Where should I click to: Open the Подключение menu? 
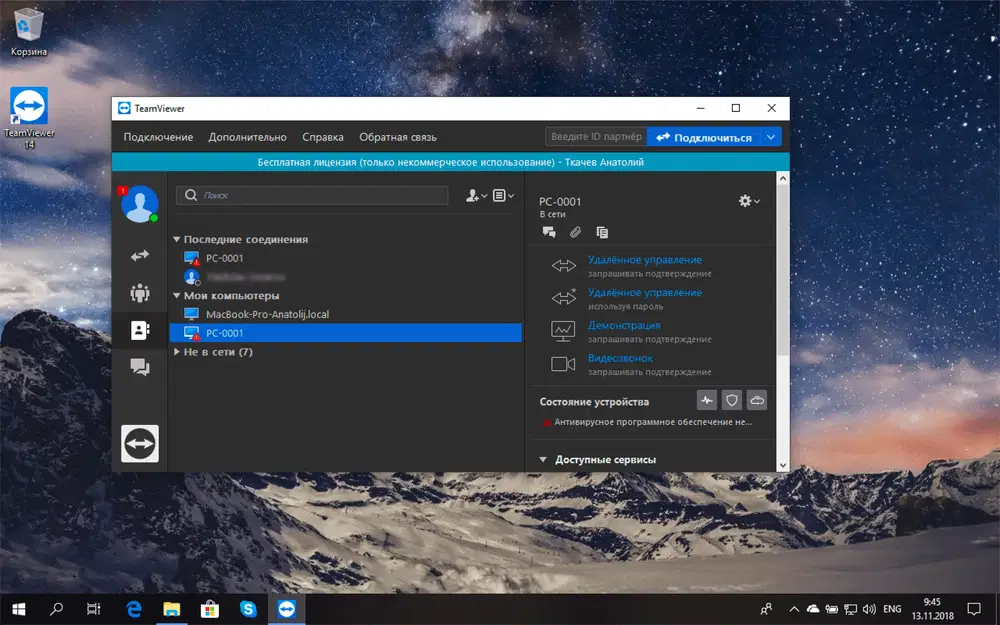pos(158,137)
